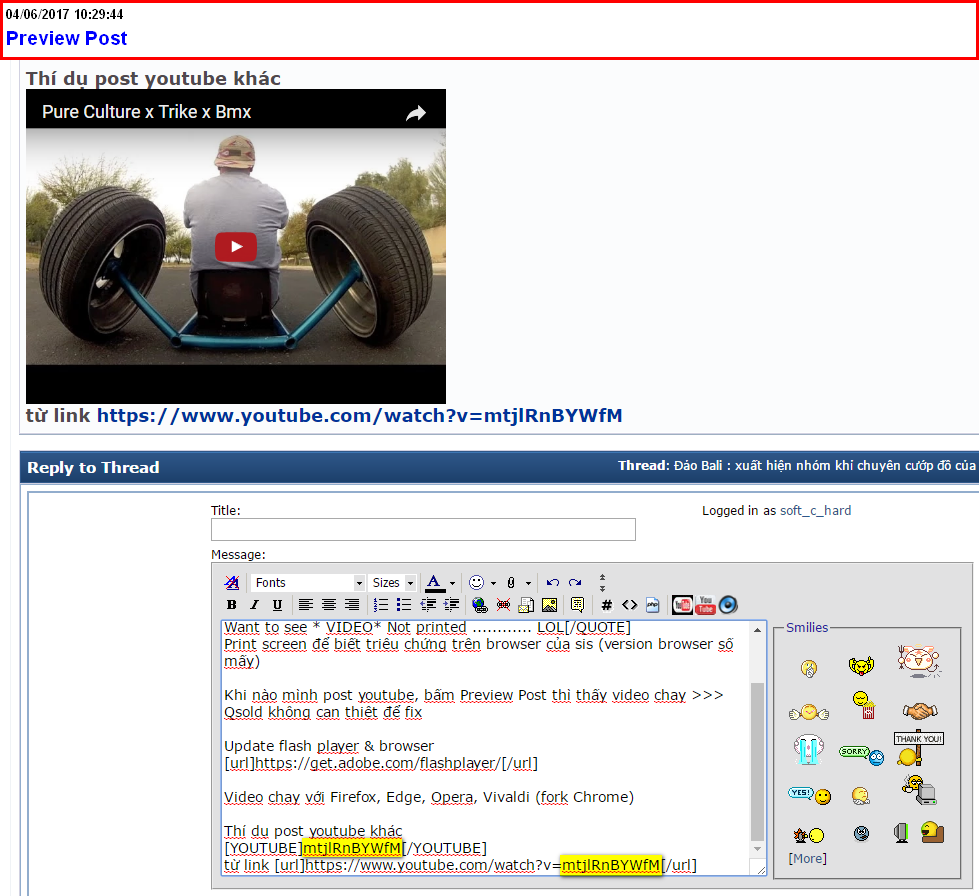This screenshot has width=979, height=896.
Task: Expand the text color picker arrow
Action: coord(452,583)
